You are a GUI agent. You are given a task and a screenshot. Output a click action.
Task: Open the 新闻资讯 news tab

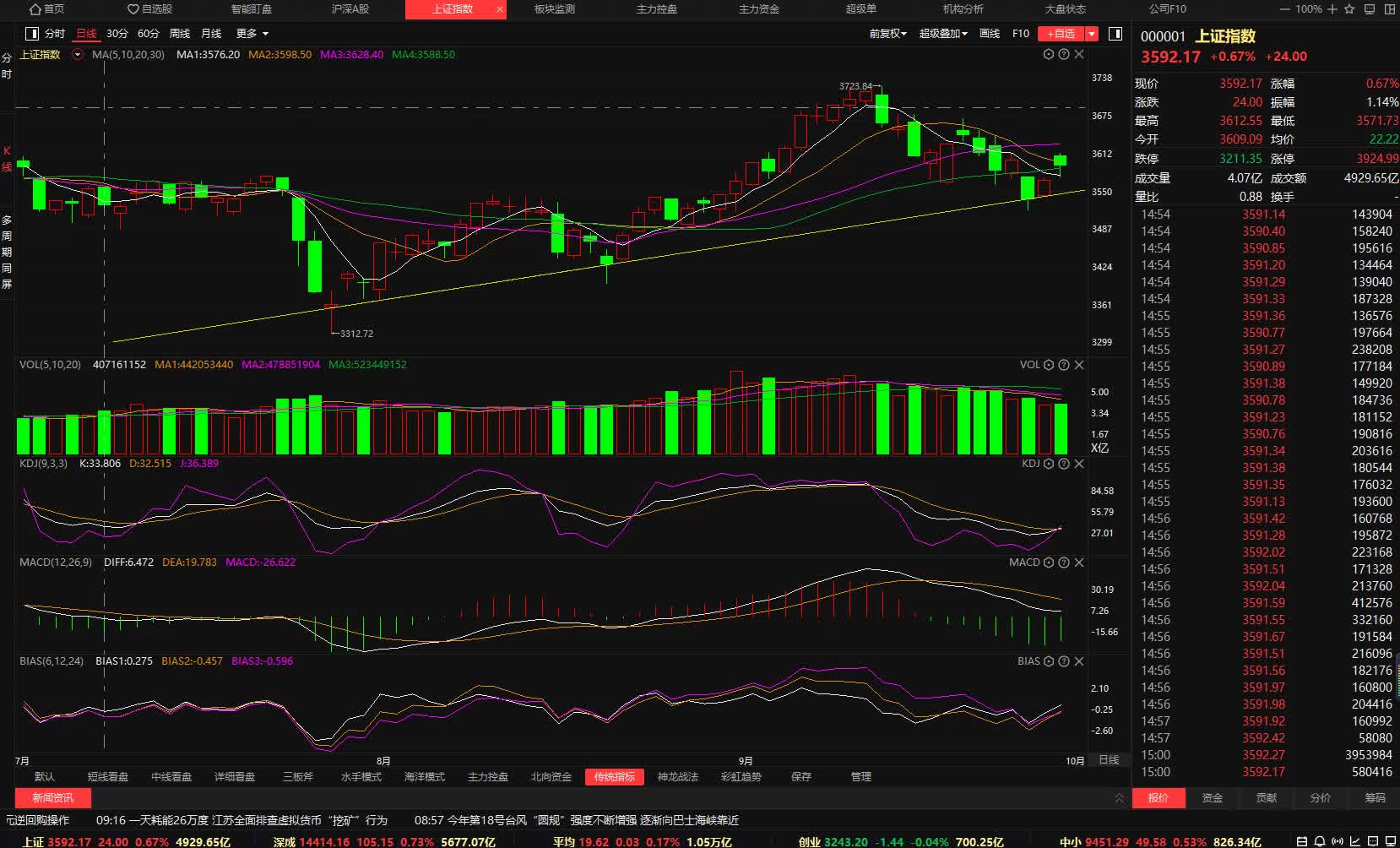pyautogui.click(x=53, y=798)
